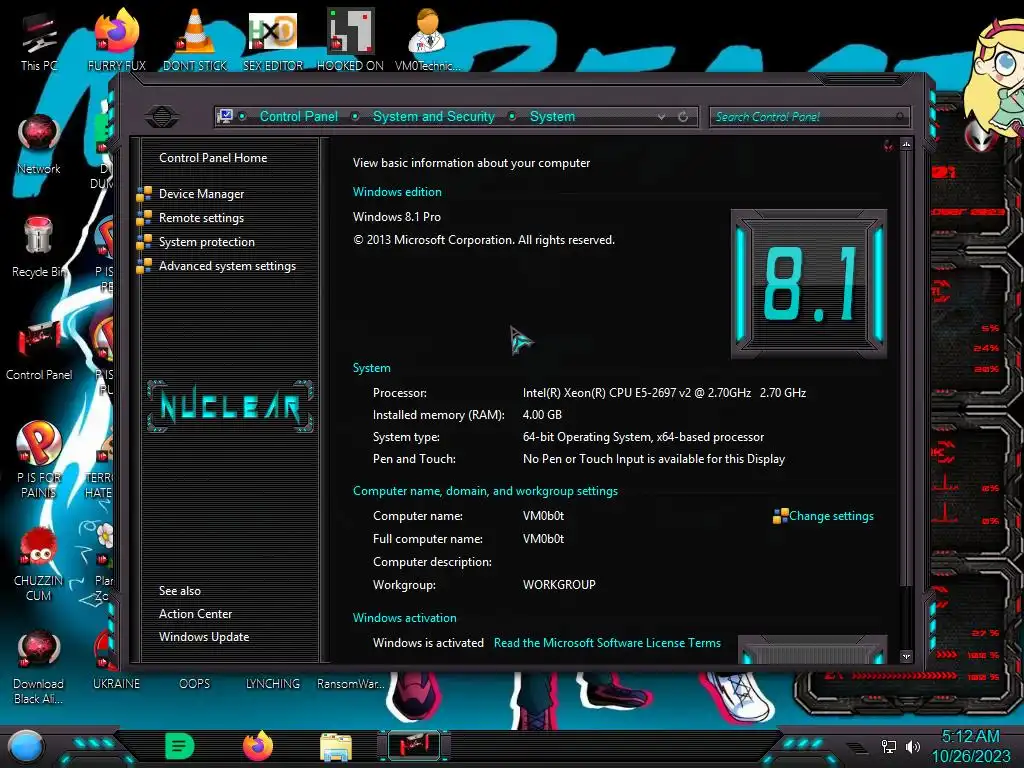Image resolution: width=1024 pixels, height=768 pixels.
Task: Open the This PC desktop icon
Action: coord(39,42)
